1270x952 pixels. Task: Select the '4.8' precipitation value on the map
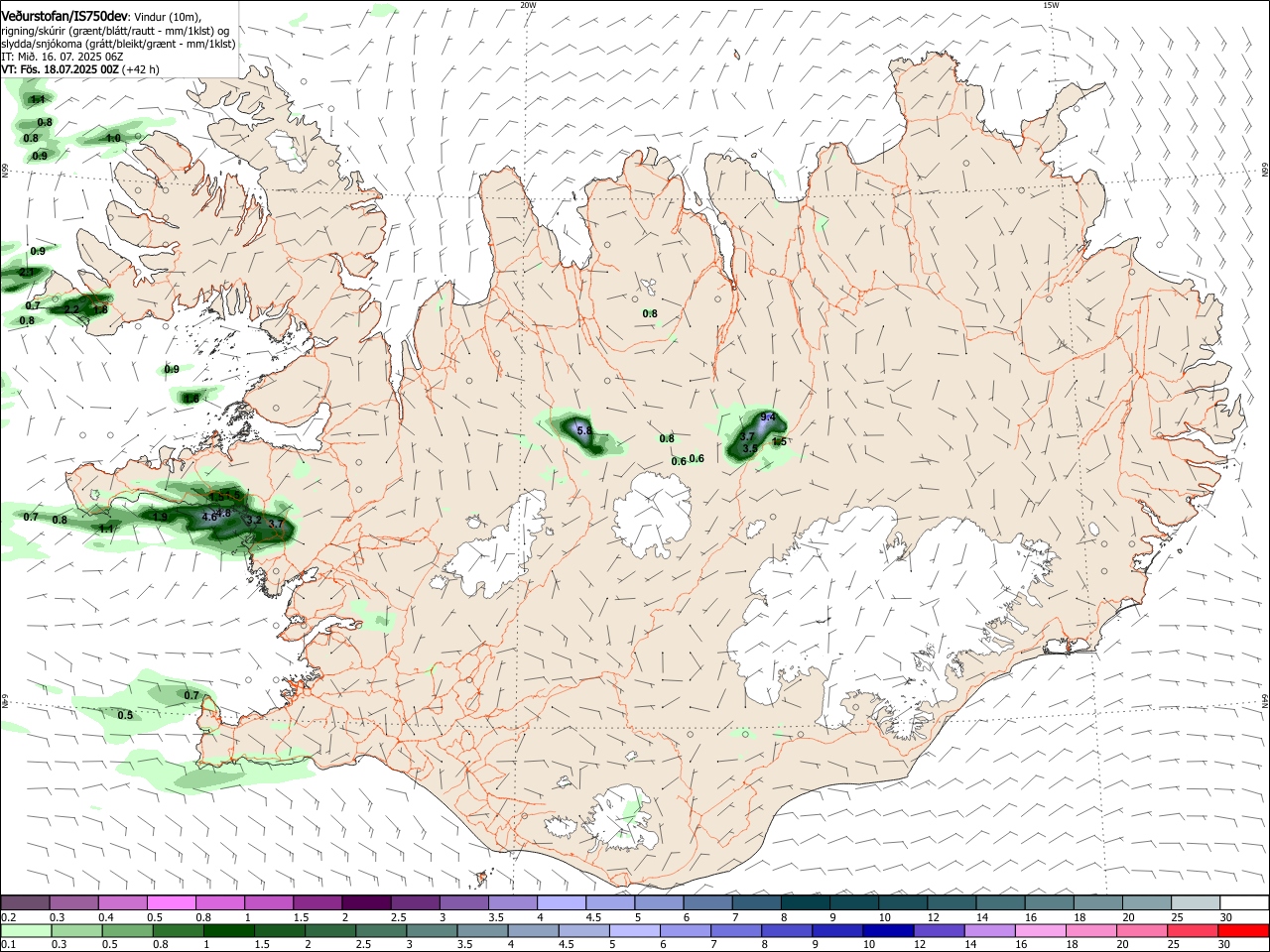click(x=224, y=513)
